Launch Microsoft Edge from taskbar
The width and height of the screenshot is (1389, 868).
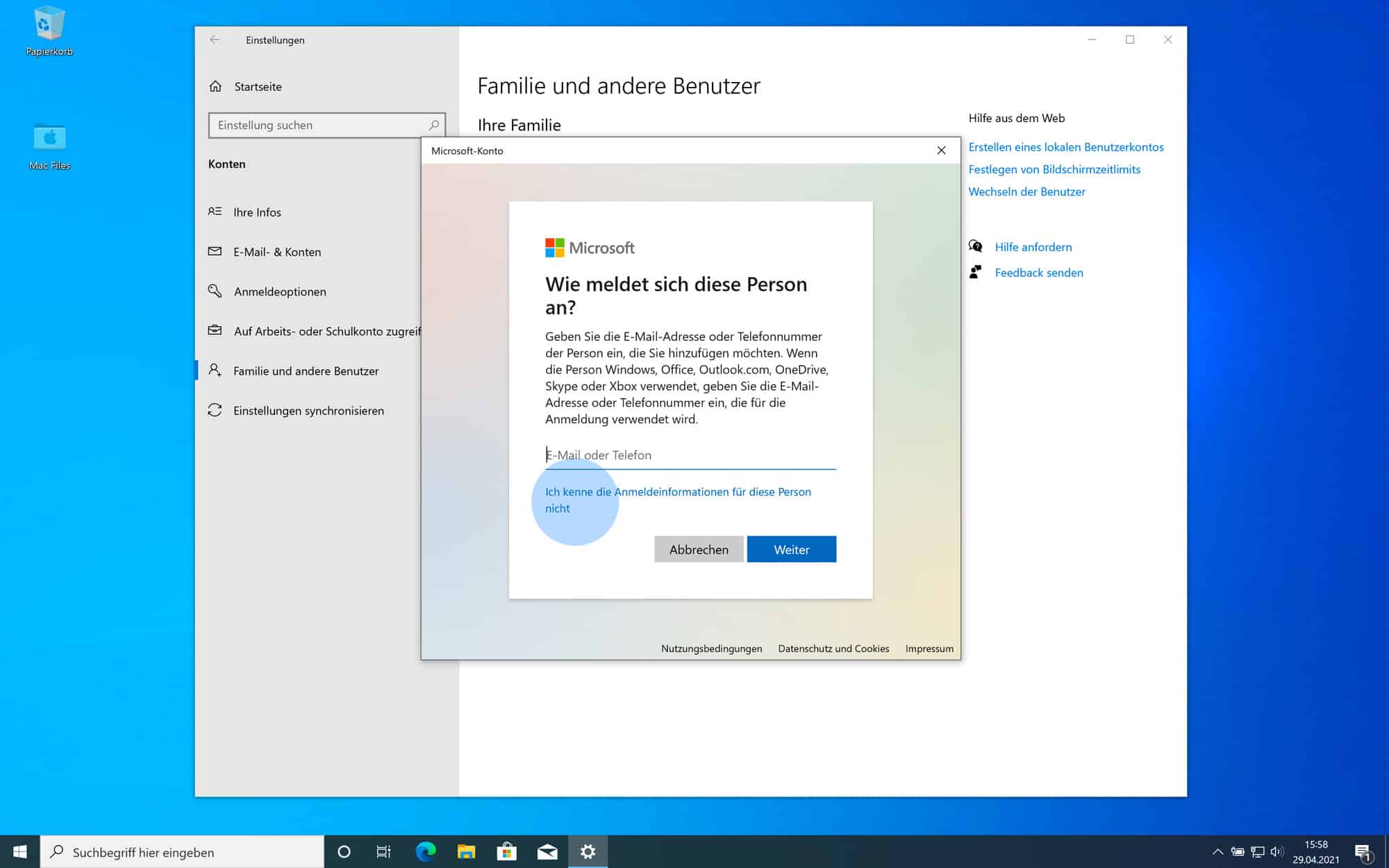[x=425, y=851]
